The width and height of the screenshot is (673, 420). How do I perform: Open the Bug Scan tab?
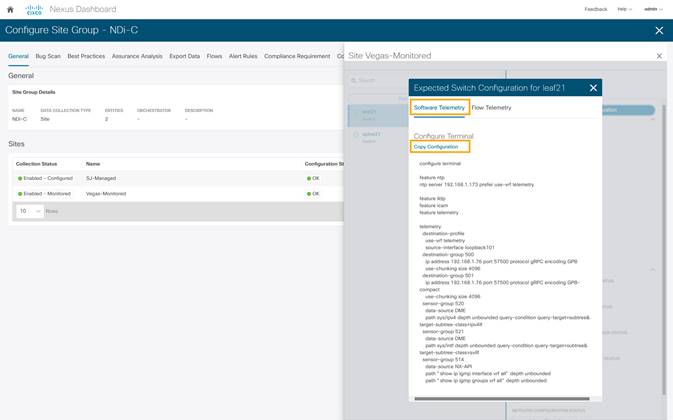click(48, 56)
